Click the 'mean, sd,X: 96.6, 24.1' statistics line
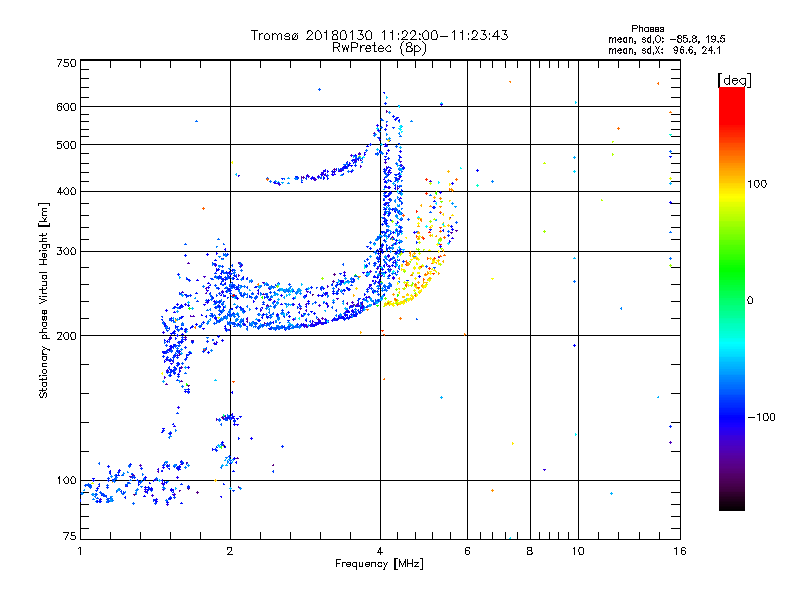Image resolution: width=800 pixels, height=600 pixels. 664,51
